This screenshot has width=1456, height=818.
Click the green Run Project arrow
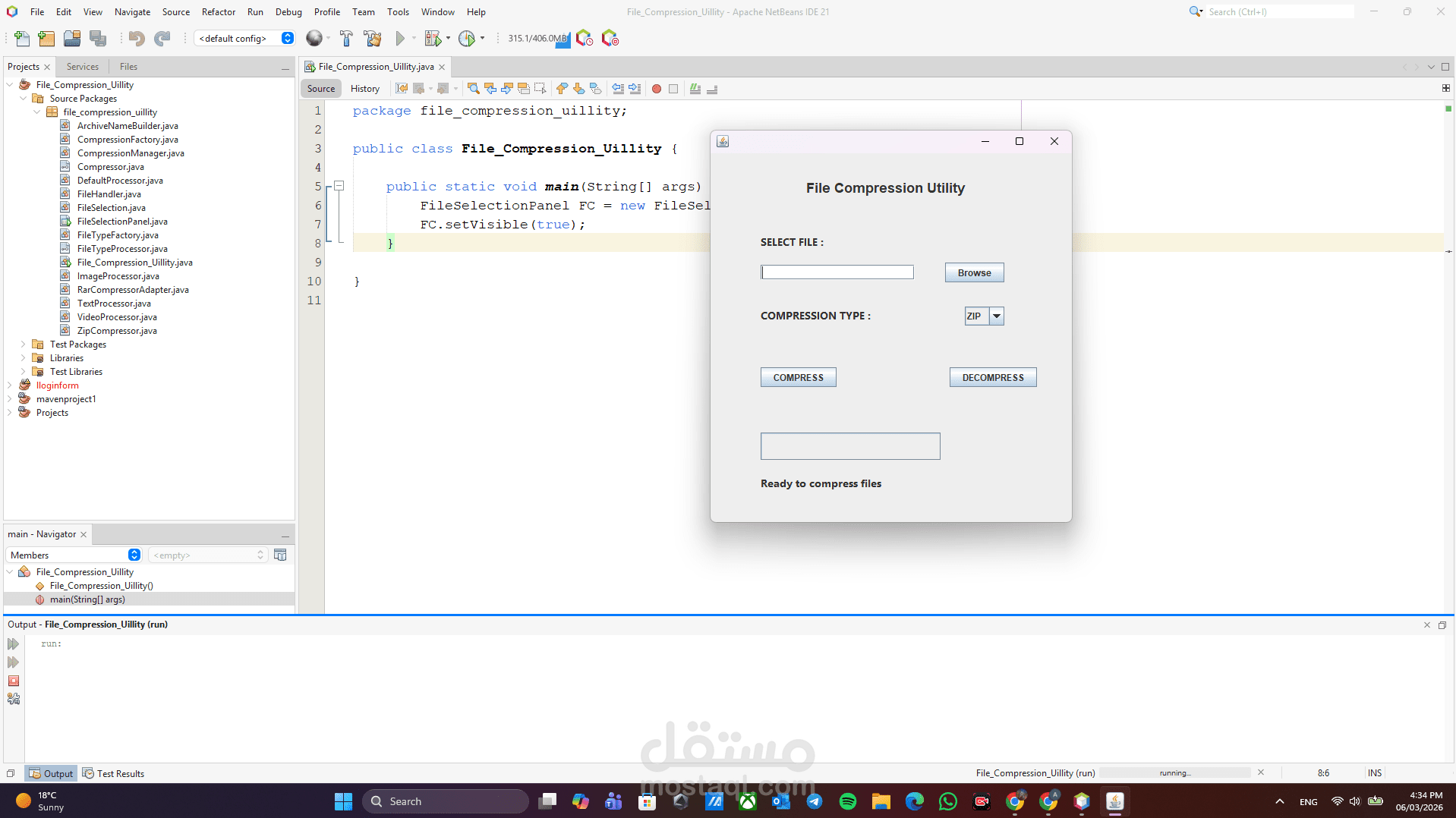coord(400,39)
